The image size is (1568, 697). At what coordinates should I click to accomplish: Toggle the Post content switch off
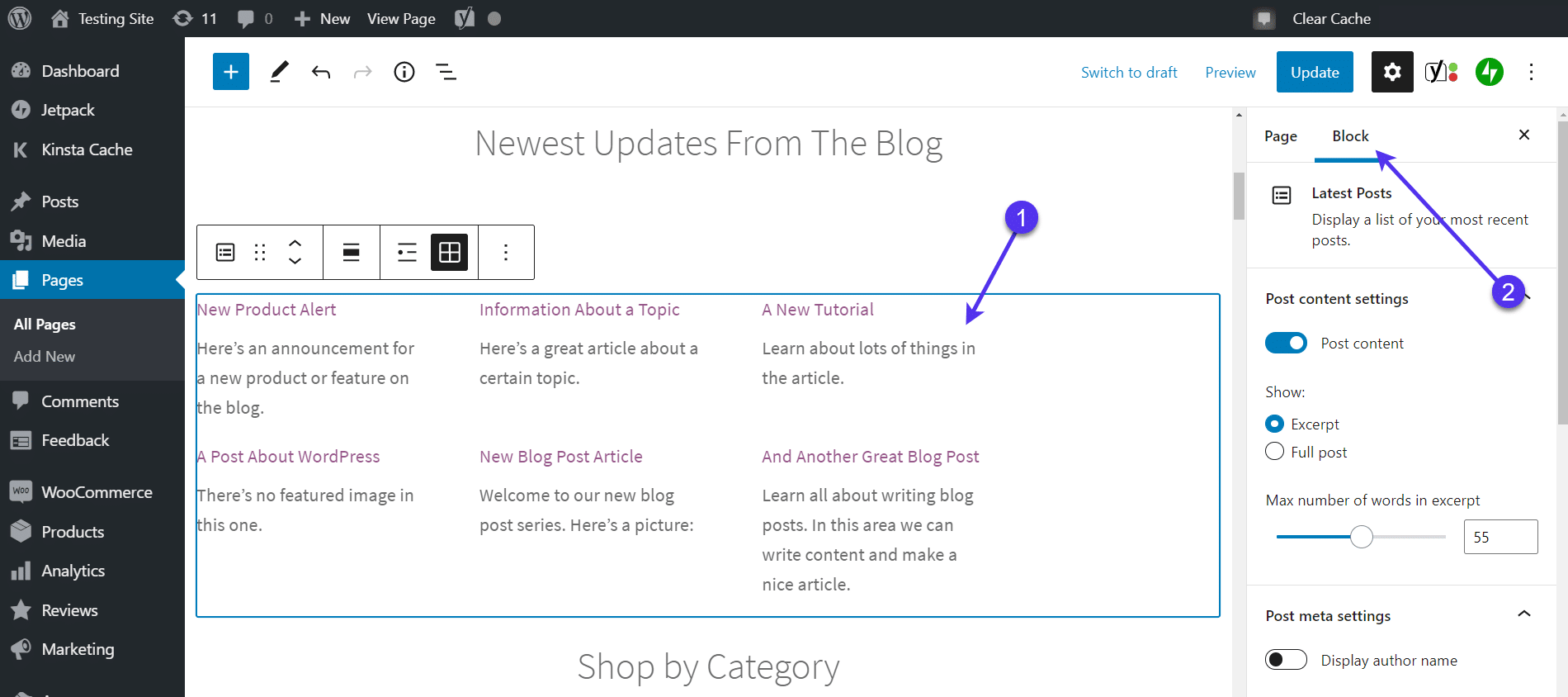(1286, 343)
